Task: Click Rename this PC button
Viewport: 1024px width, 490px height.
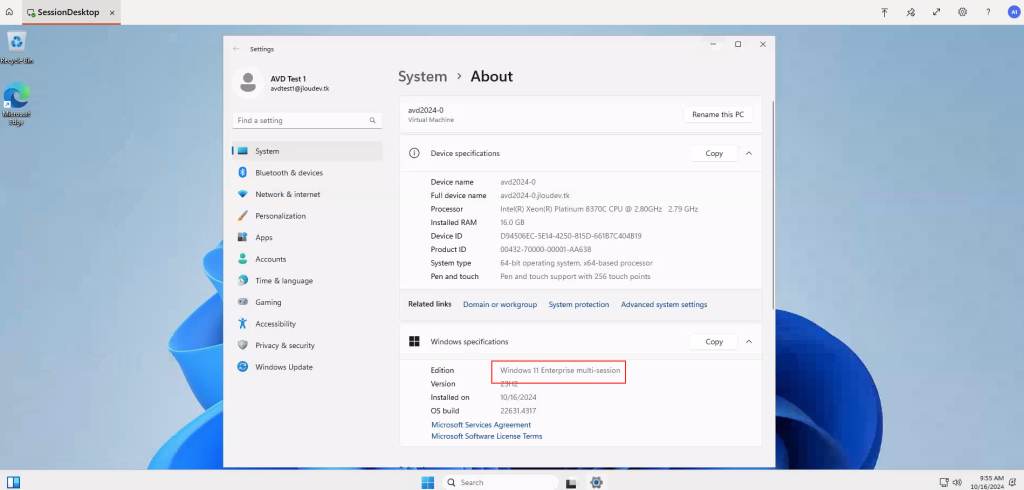Action: pyautogui.click(x=718, y=114)
